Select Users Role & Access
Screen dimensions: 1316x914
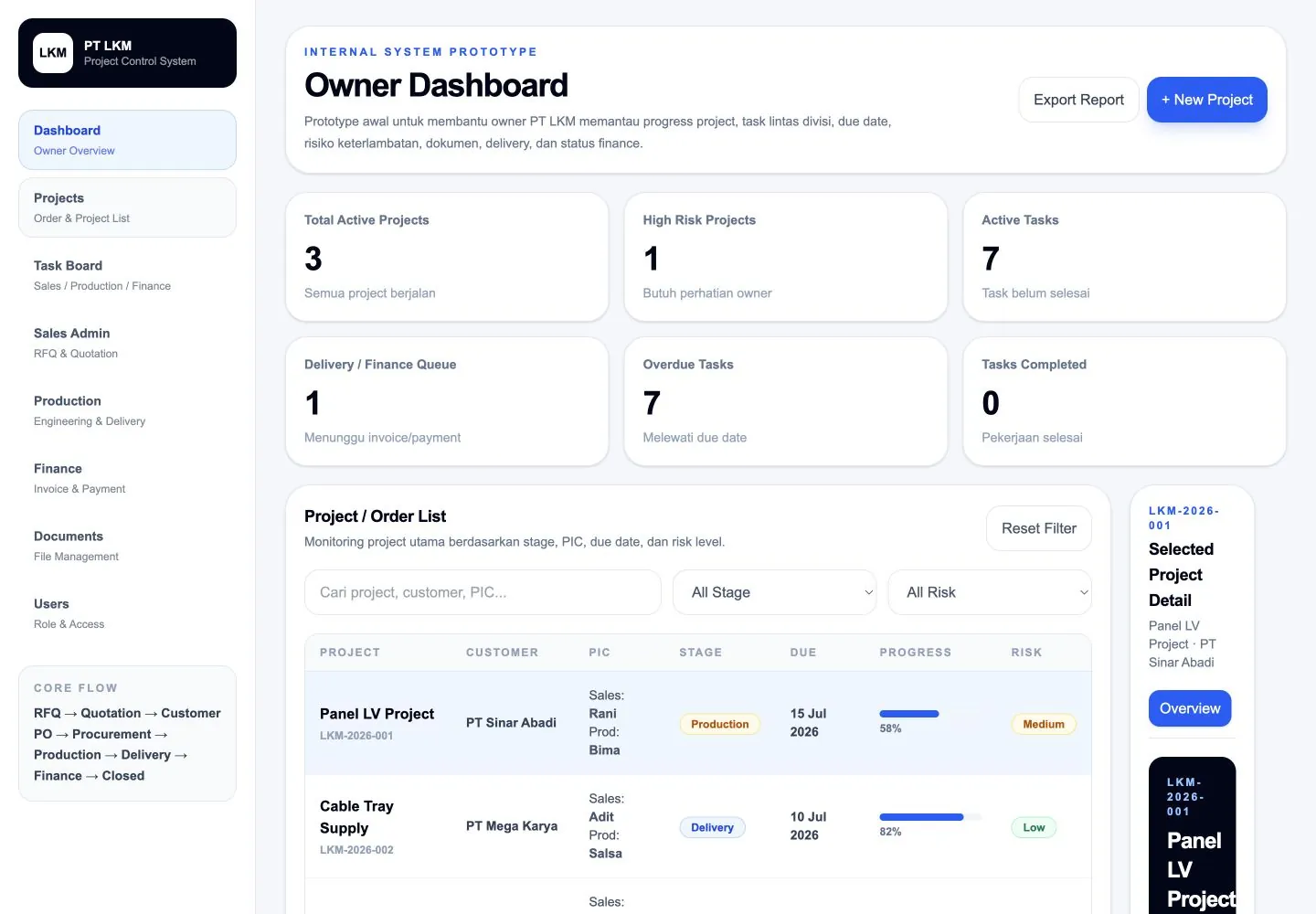[x=127, y=613]
